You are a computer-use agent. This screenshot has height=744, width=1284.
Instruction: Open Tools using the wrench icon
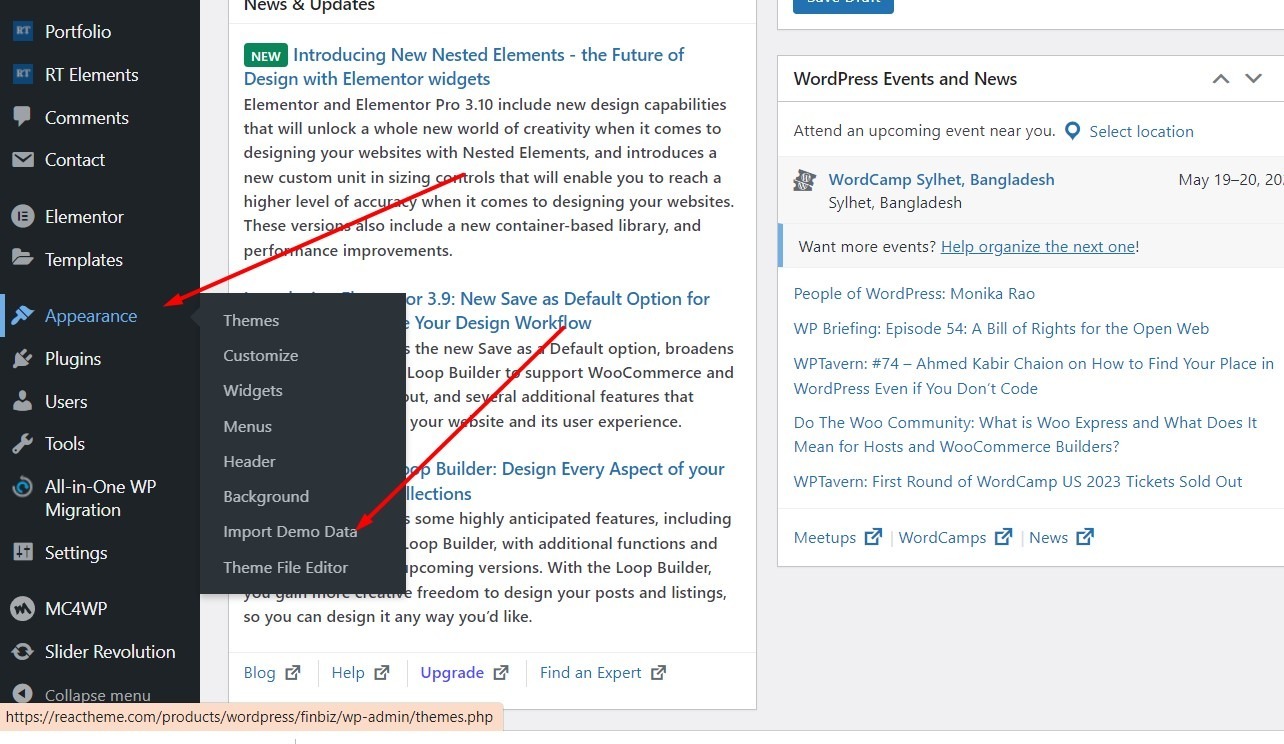(22, 443)
